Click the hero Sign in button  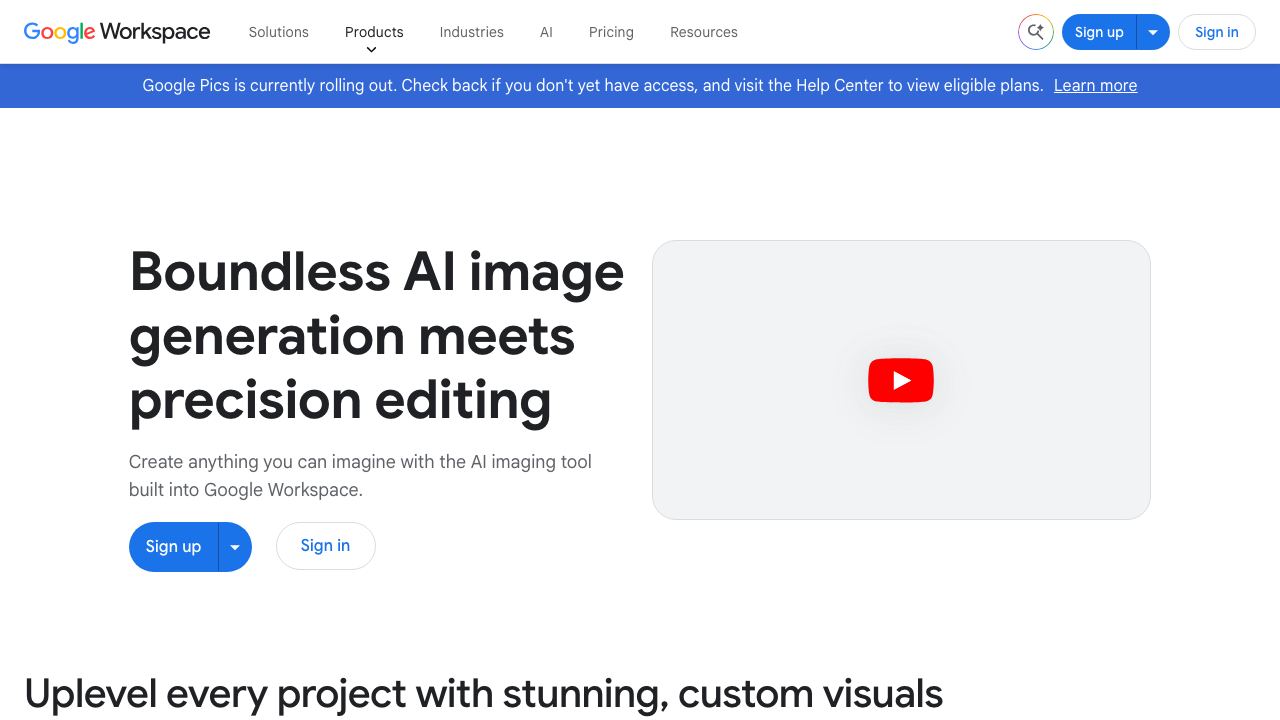326,546
